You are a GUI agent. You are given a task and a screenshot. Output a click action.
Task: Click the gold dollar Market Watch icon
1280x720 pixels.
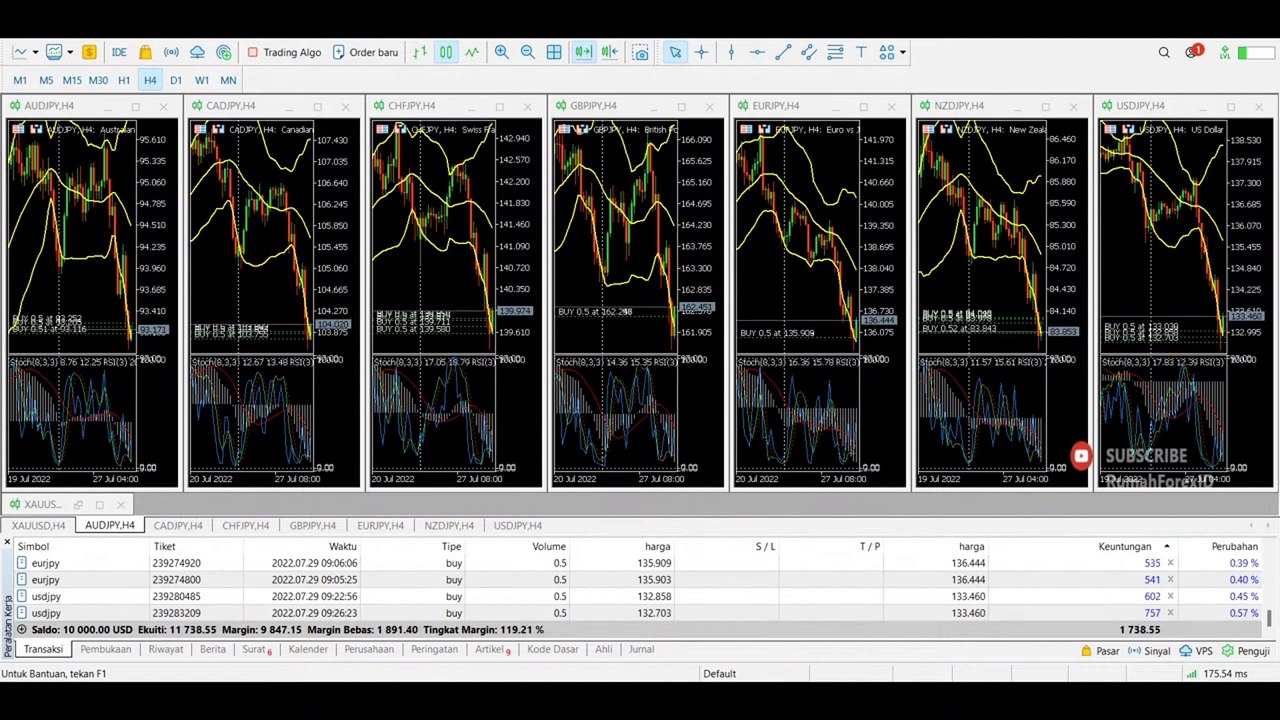pos(89,52)
